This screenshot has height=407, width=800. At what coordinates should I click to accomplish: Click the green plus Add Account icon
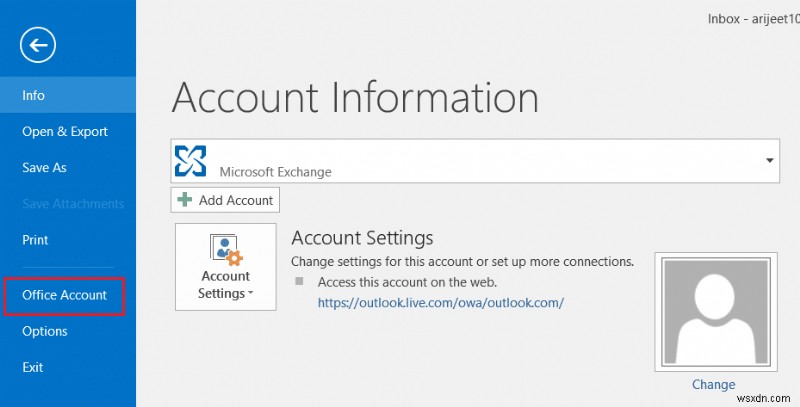(185, 200)
